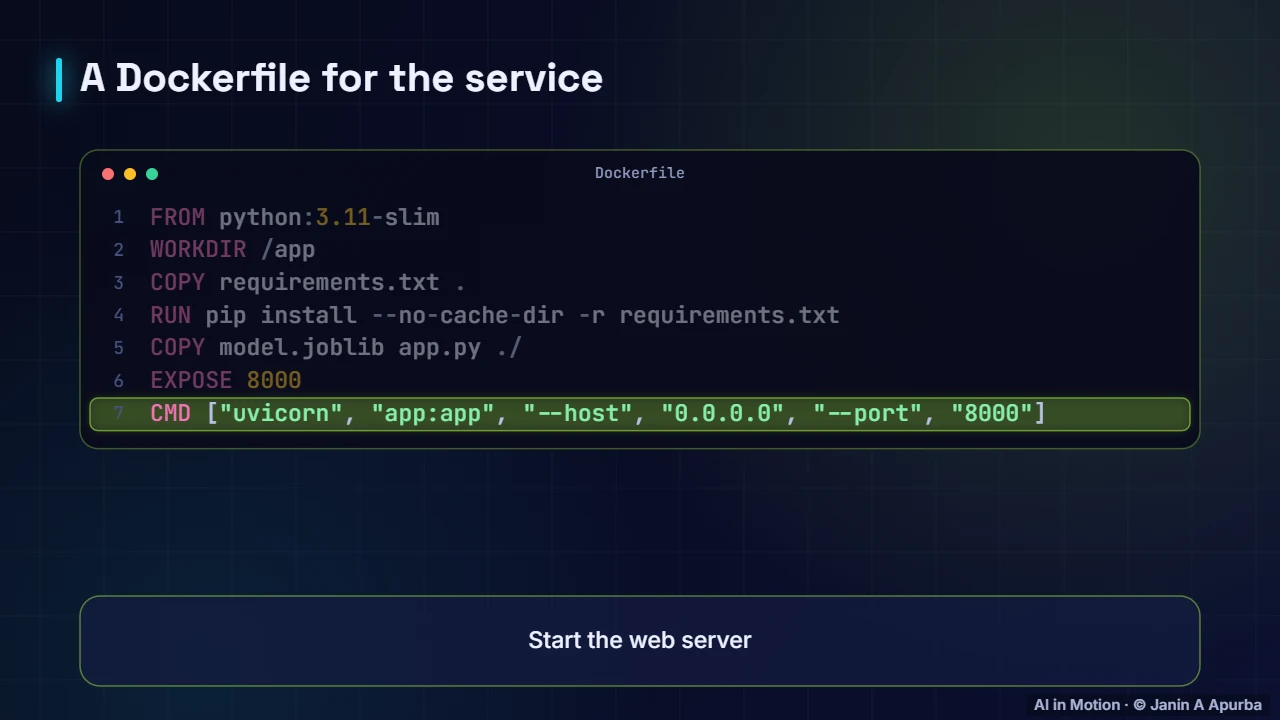The image size is (1280, 720).
Task: Select the "8000" string in the CMD line
Action: [x=991, y=413]
